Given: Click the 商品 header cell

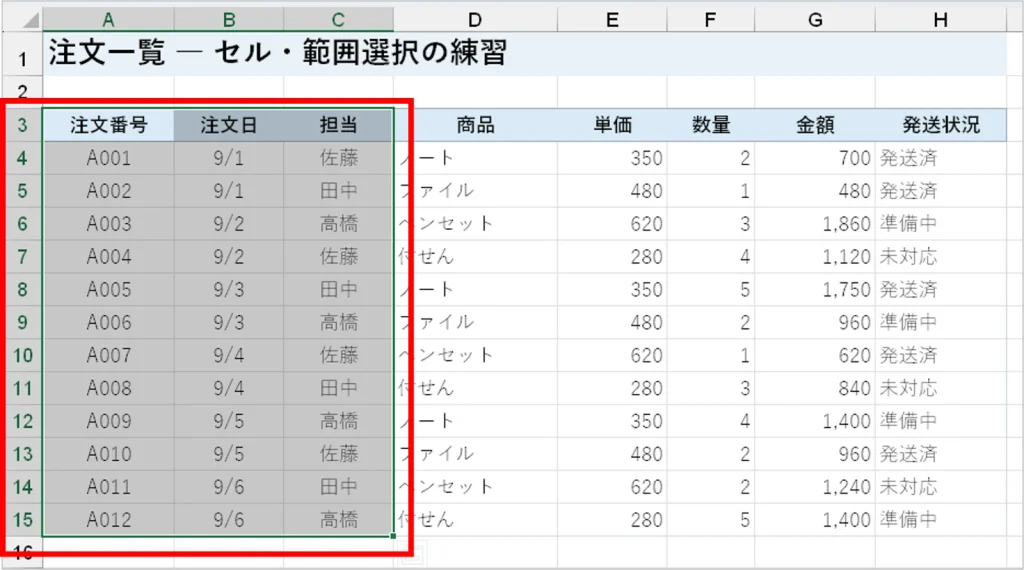Looking at the screenshot, I should pyautogui.click(x=475, y=125).
